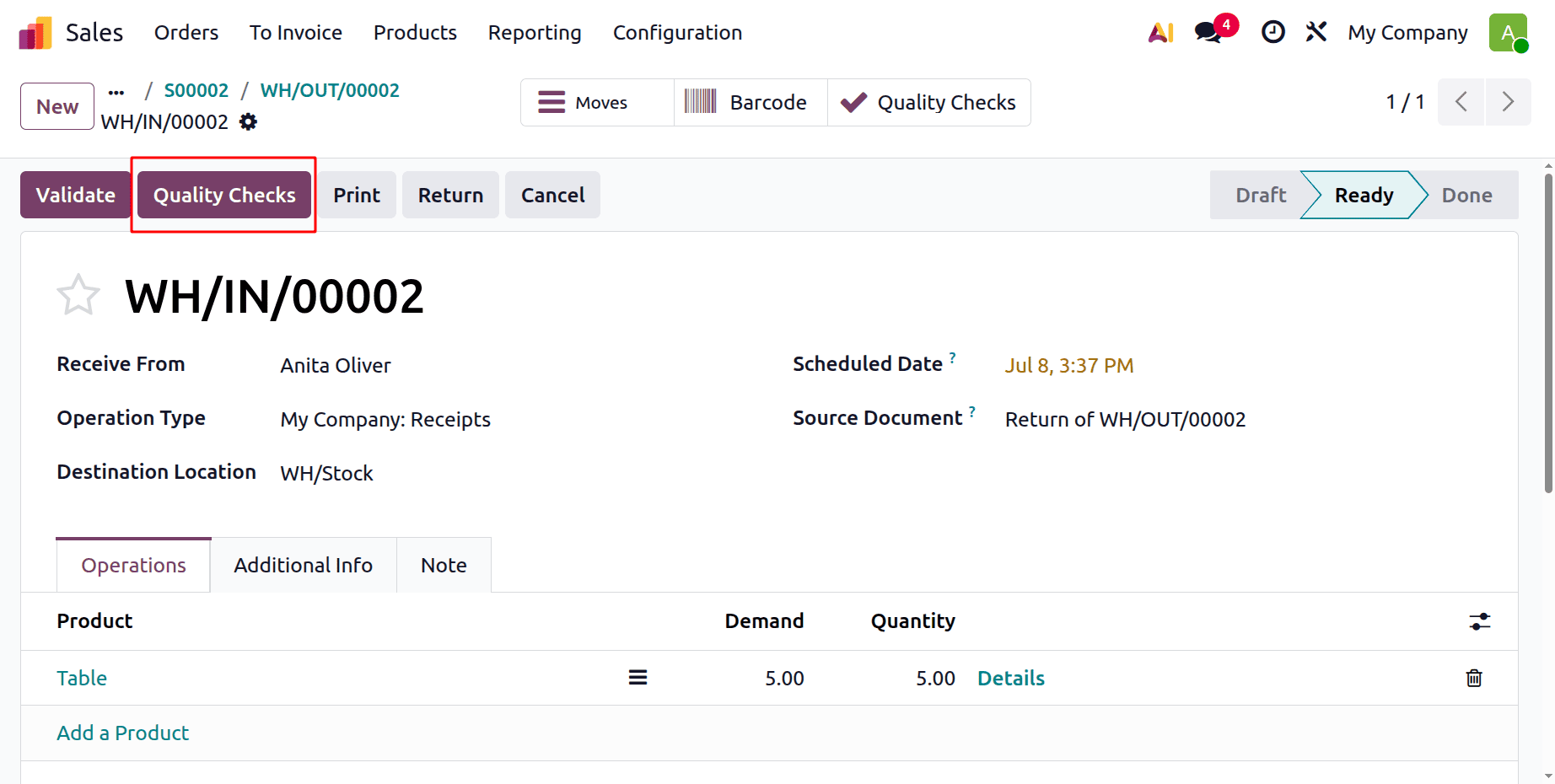Go to the next record arrow

point(1508,102)
